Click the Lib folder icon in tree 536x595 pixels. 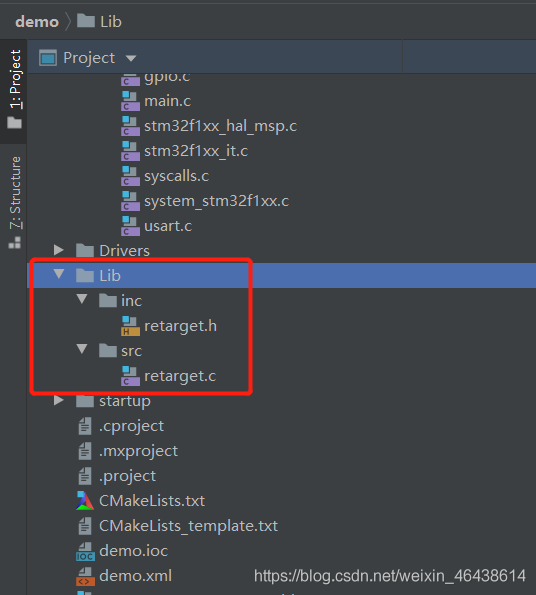pyautogui.click(x=85, y=275)
